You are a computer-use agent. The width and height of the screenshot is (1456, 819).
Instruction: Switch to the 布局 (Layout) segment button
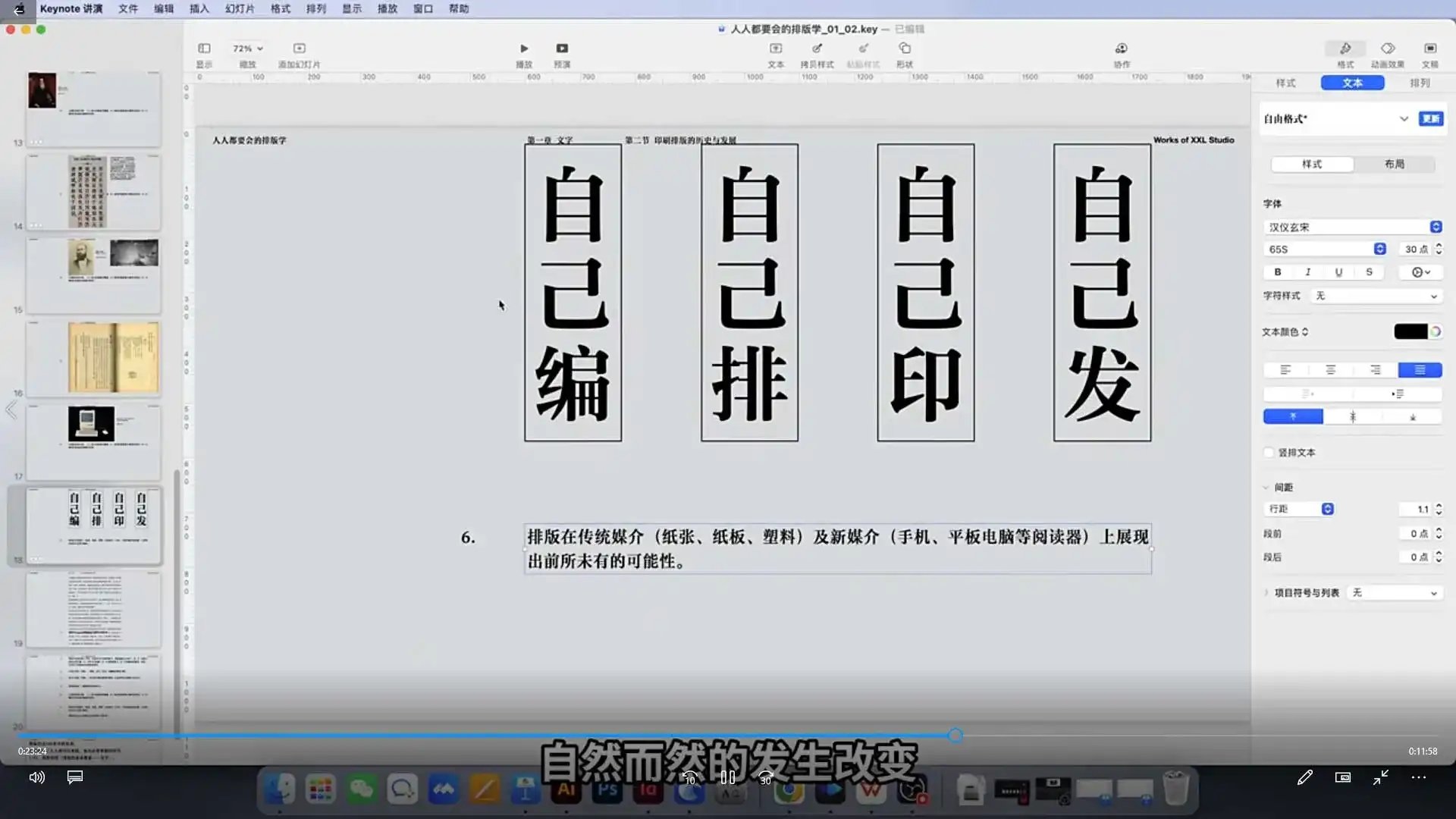1394,165
